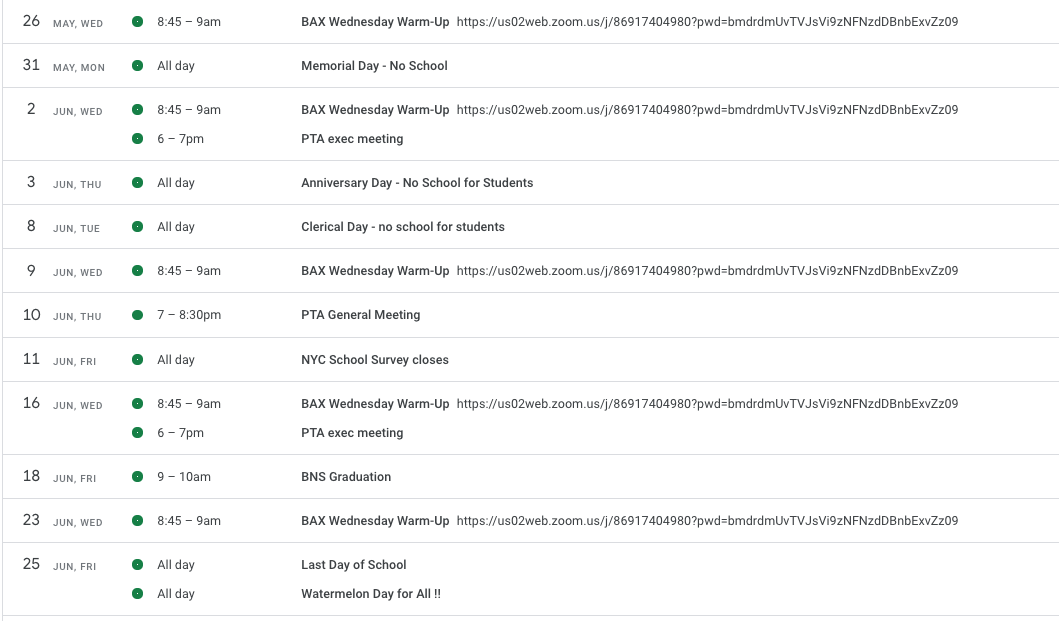Open Watermelon Day for All event

click(x=370, y=594)
